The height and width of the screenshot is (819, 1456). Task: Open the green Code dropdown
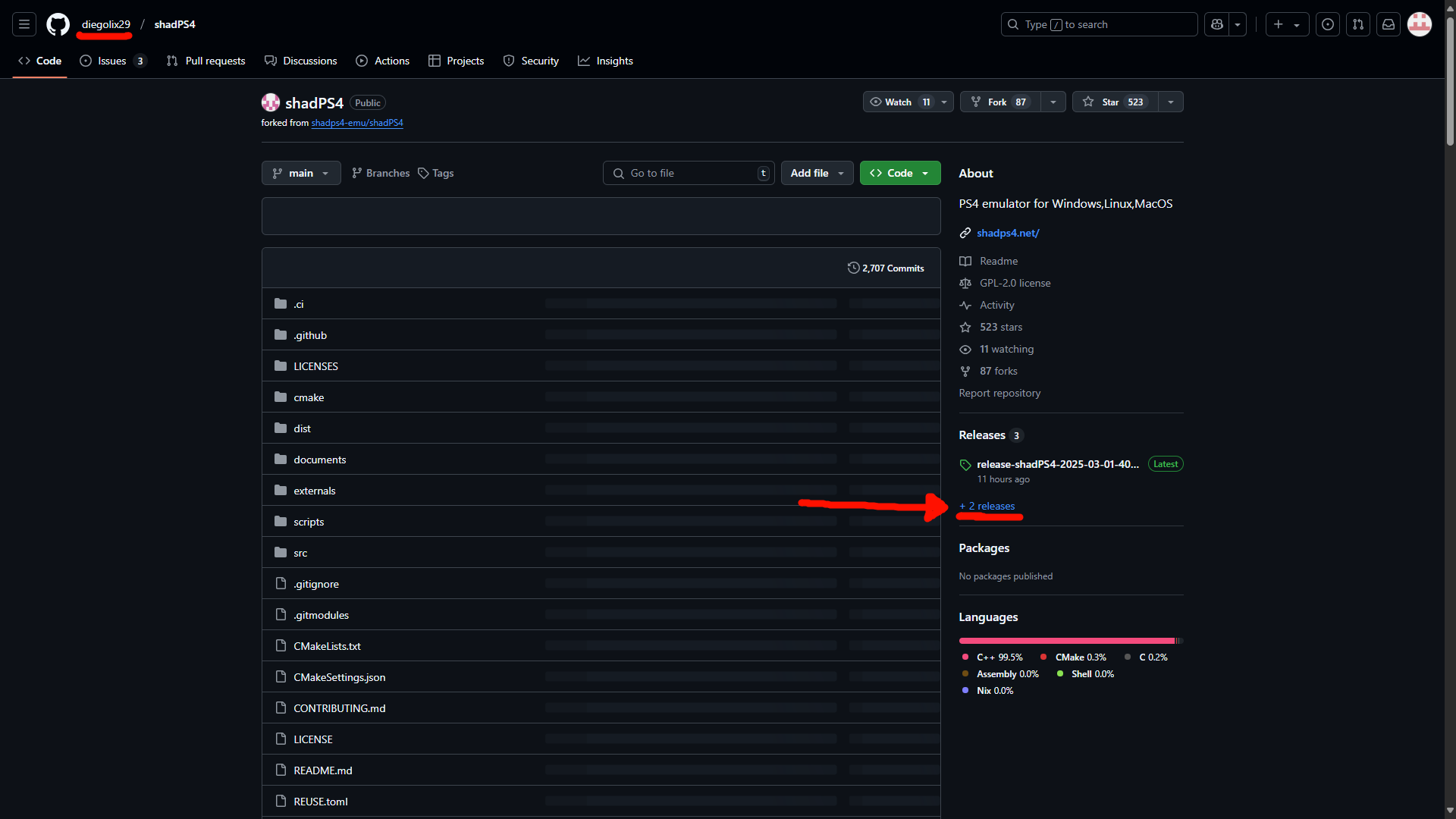click(x=900, y=173)
